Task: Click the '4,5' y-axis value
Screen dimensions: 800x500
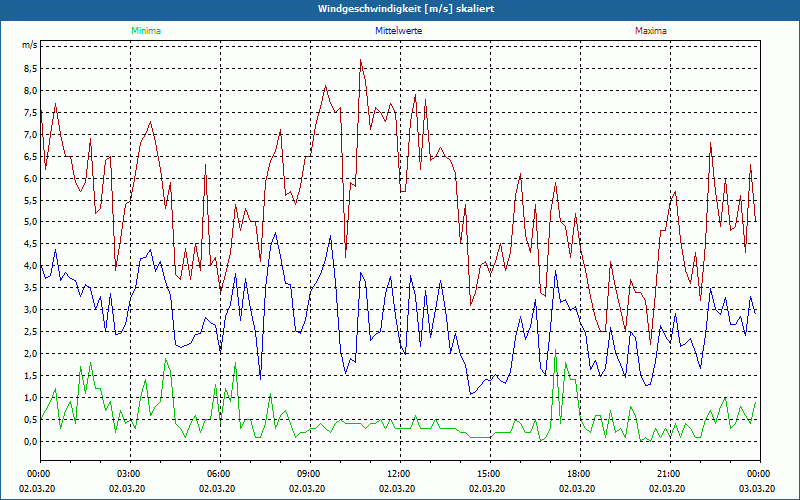Action: [x=31, y=244]
